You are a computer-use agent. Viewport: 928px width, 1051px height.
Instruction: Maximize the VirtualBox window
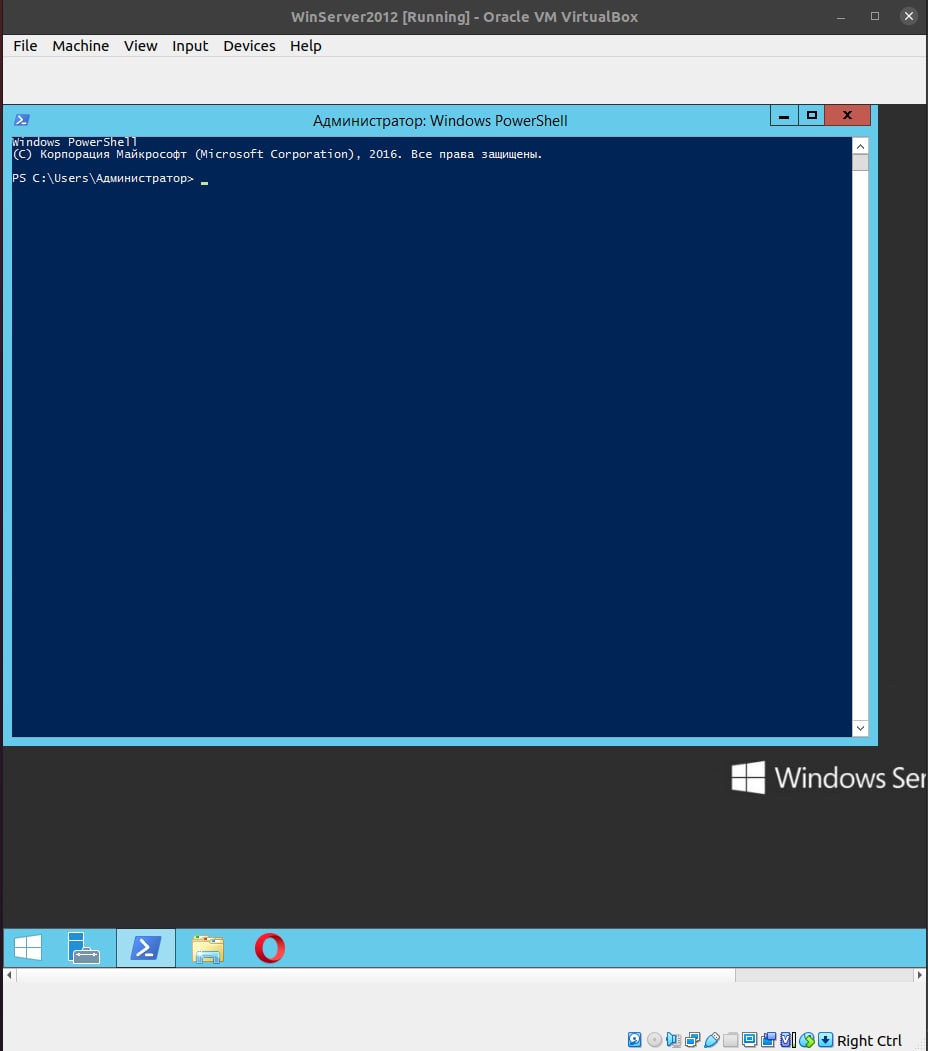875,16
